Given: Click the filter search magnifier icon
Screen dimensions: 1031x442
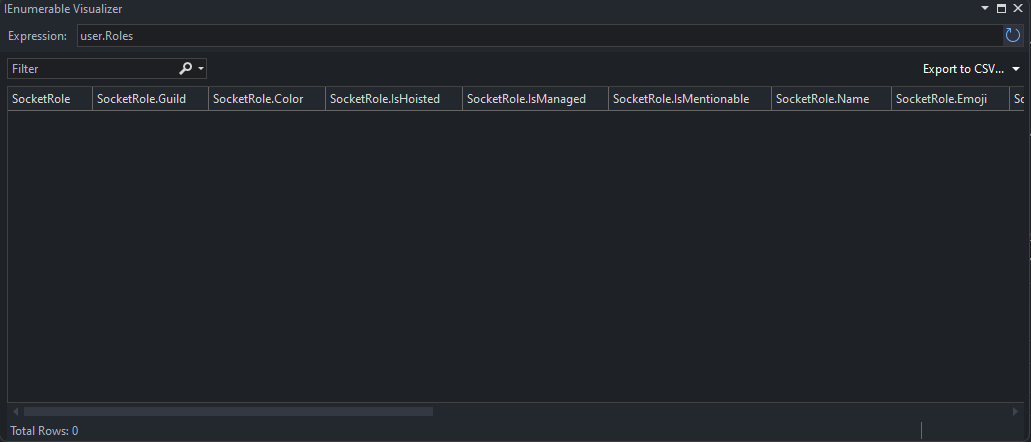Looking at the screenshot, I should pyautogui.click(x=185, y=68).
